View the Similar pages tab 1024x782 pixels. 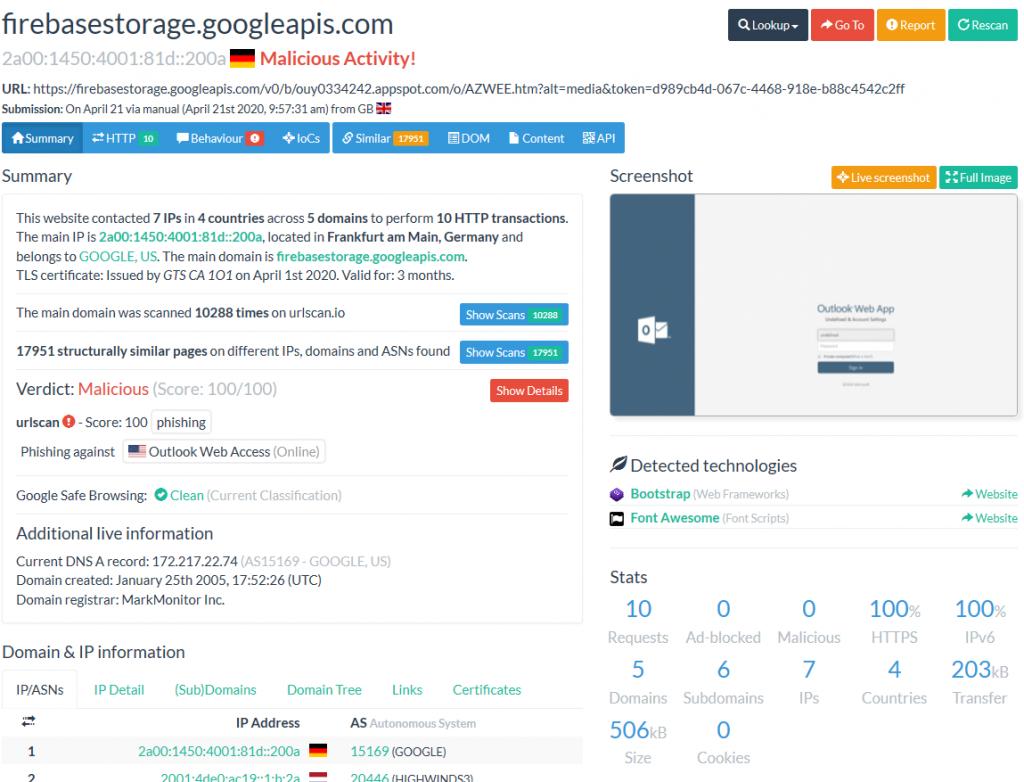point(385,138)
